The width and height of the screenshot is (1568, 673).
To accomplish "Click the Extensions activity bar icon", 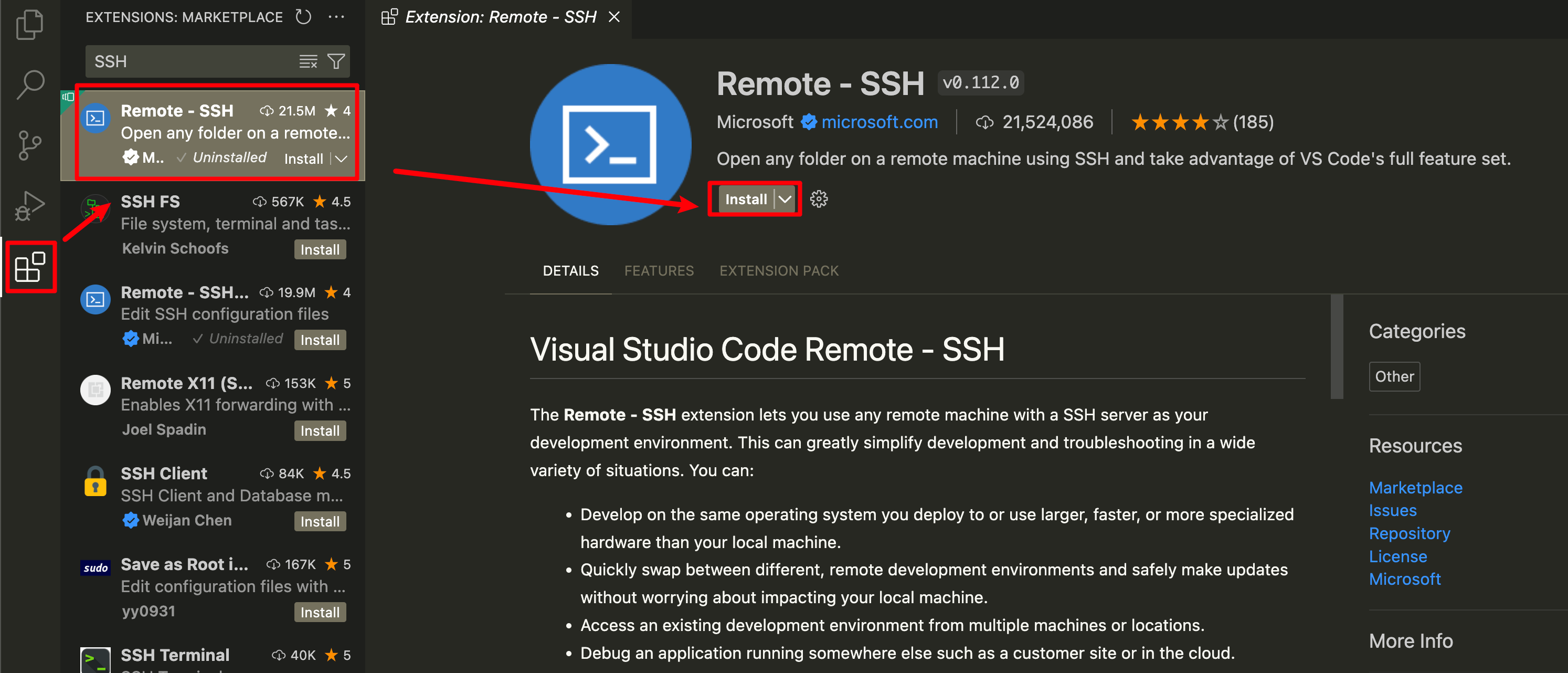I will coord(29,267).
